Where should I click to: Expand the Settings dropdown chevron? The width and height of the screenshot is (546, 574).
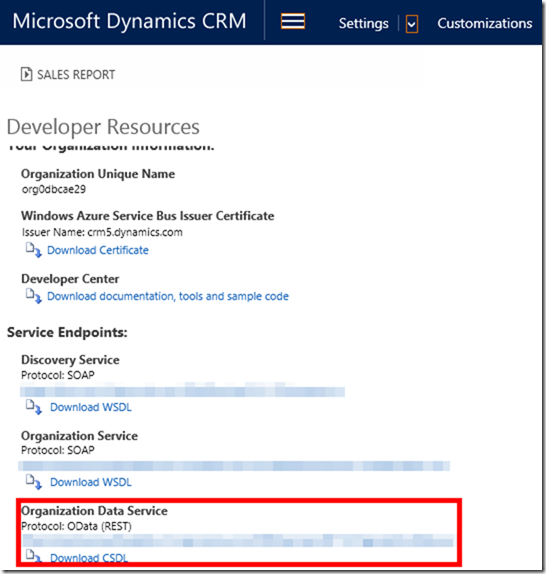click(412, 24)
